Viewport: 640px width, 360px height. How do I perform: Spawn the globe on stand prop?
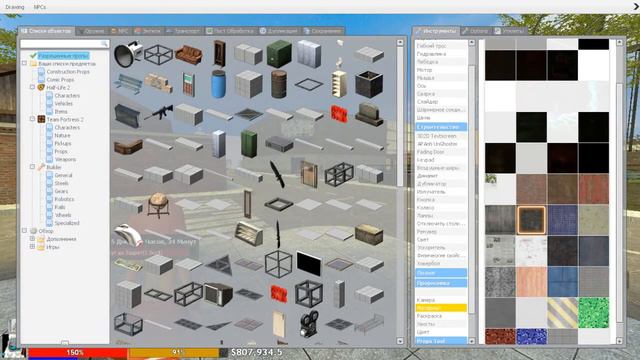(158, 205)
